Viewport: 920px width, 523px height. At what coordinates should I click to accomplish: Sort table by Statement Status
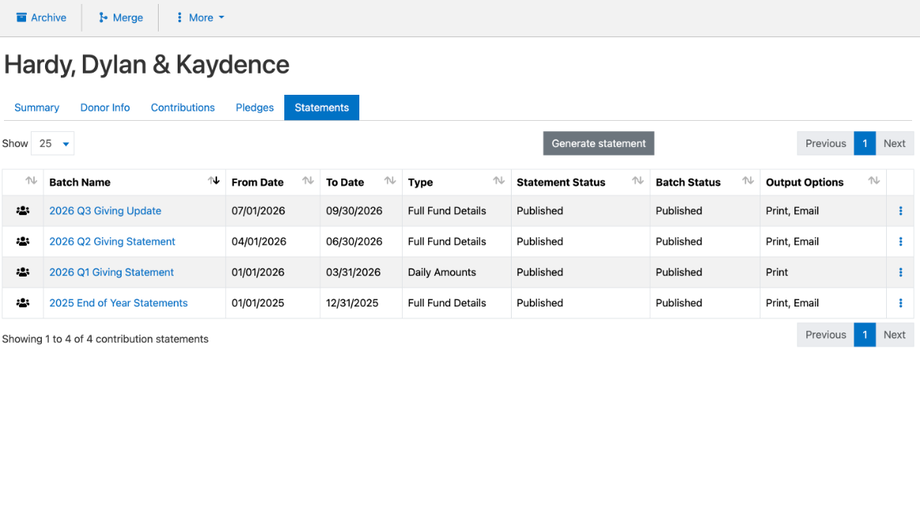(x=580, y=182)
